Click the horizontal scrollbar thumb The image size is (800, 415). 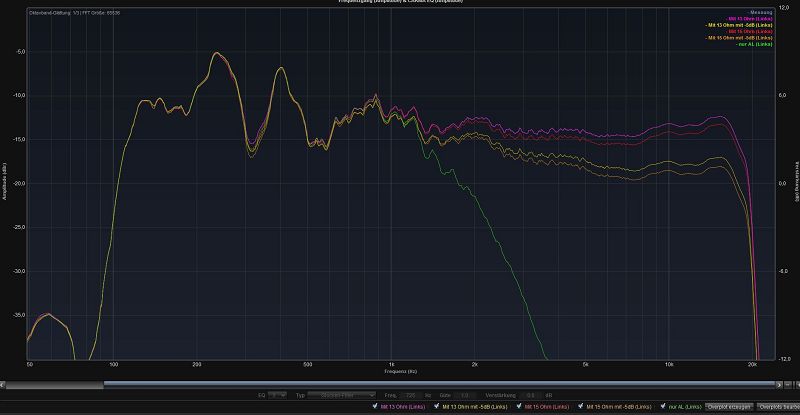tap(440, 384)
